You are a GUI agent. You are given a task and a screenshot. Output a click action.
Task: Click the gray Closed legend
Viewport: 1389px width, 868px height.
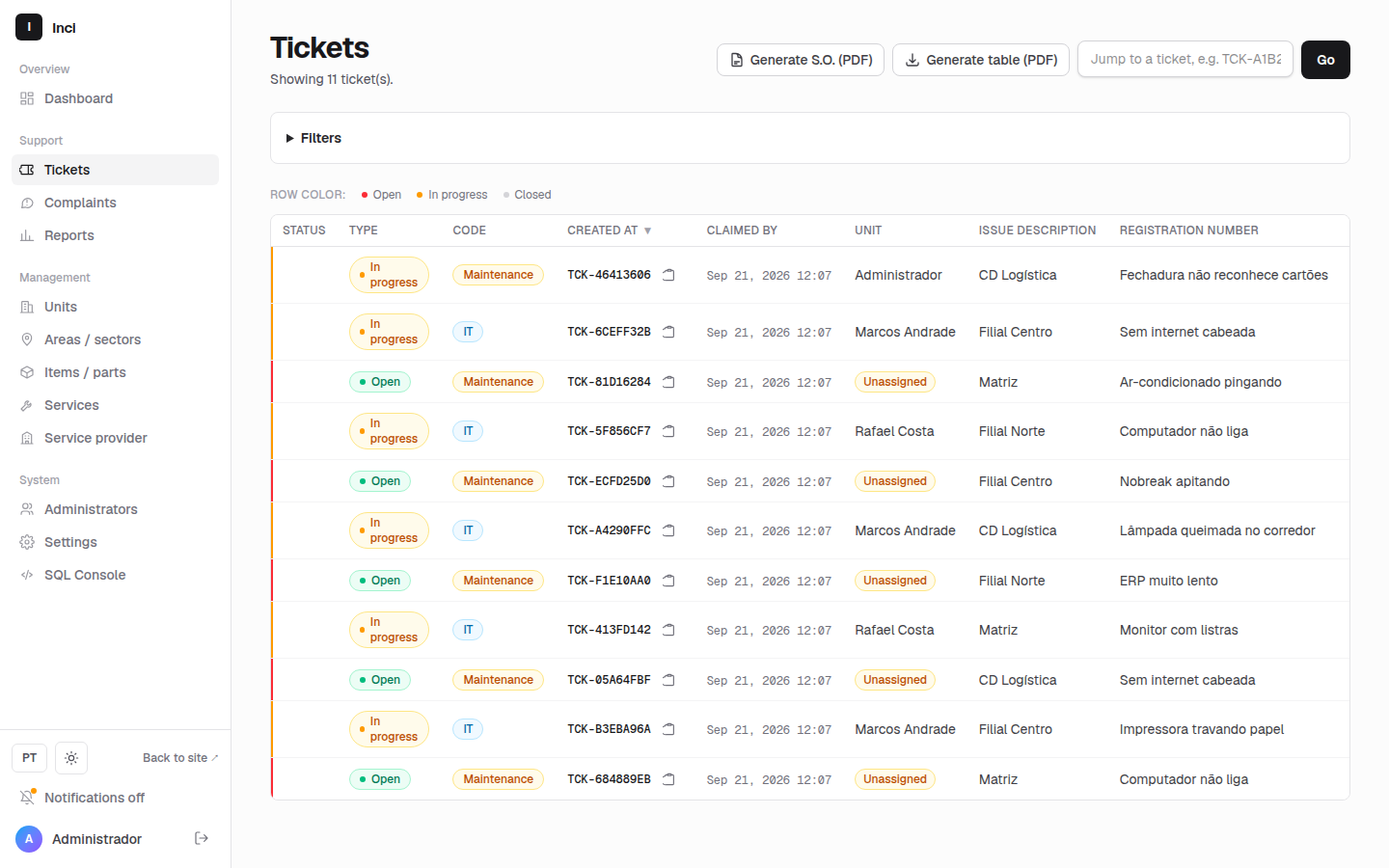(x=527, y=195)
